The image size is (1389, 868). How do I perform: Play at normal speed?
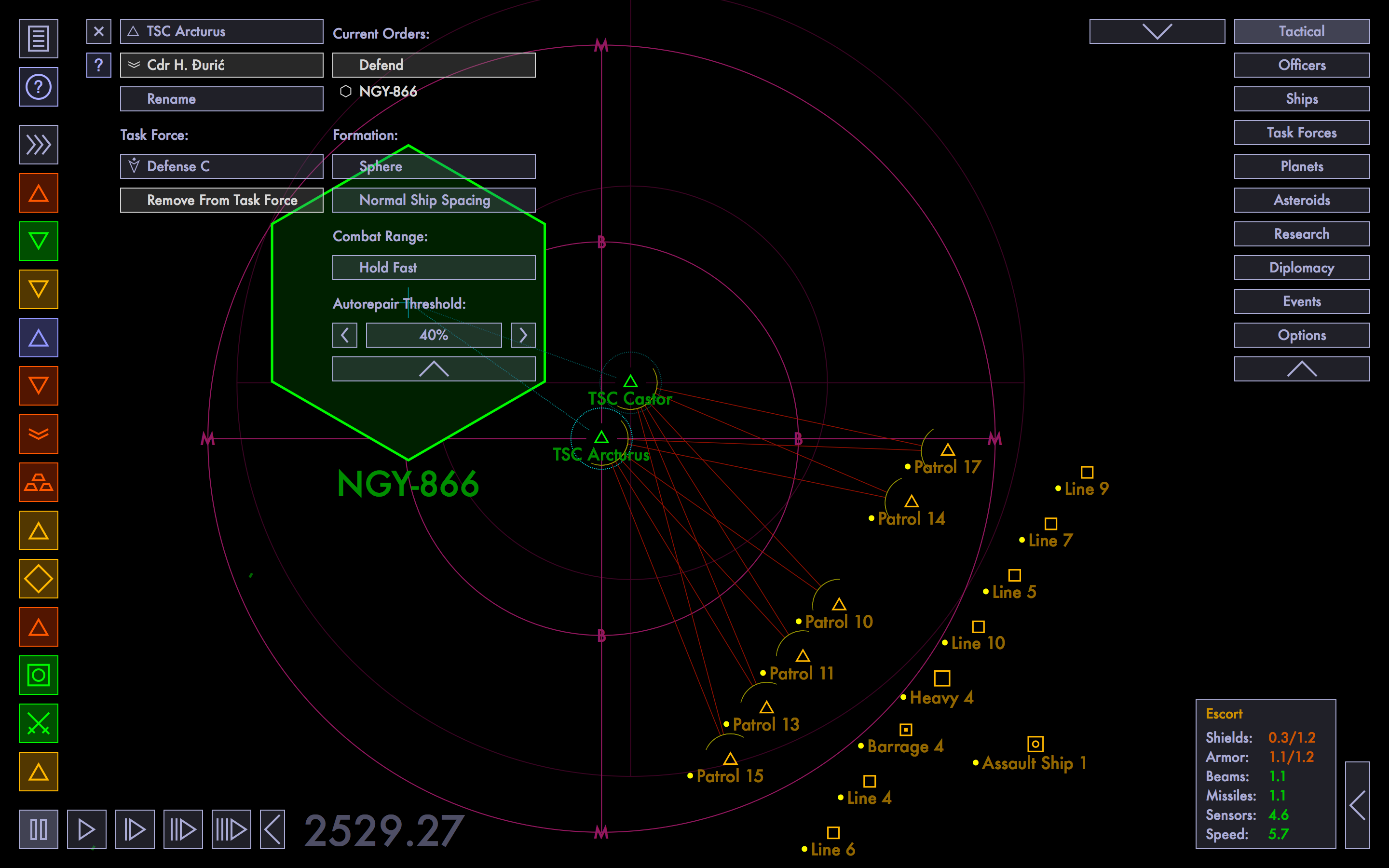(87, 829)
